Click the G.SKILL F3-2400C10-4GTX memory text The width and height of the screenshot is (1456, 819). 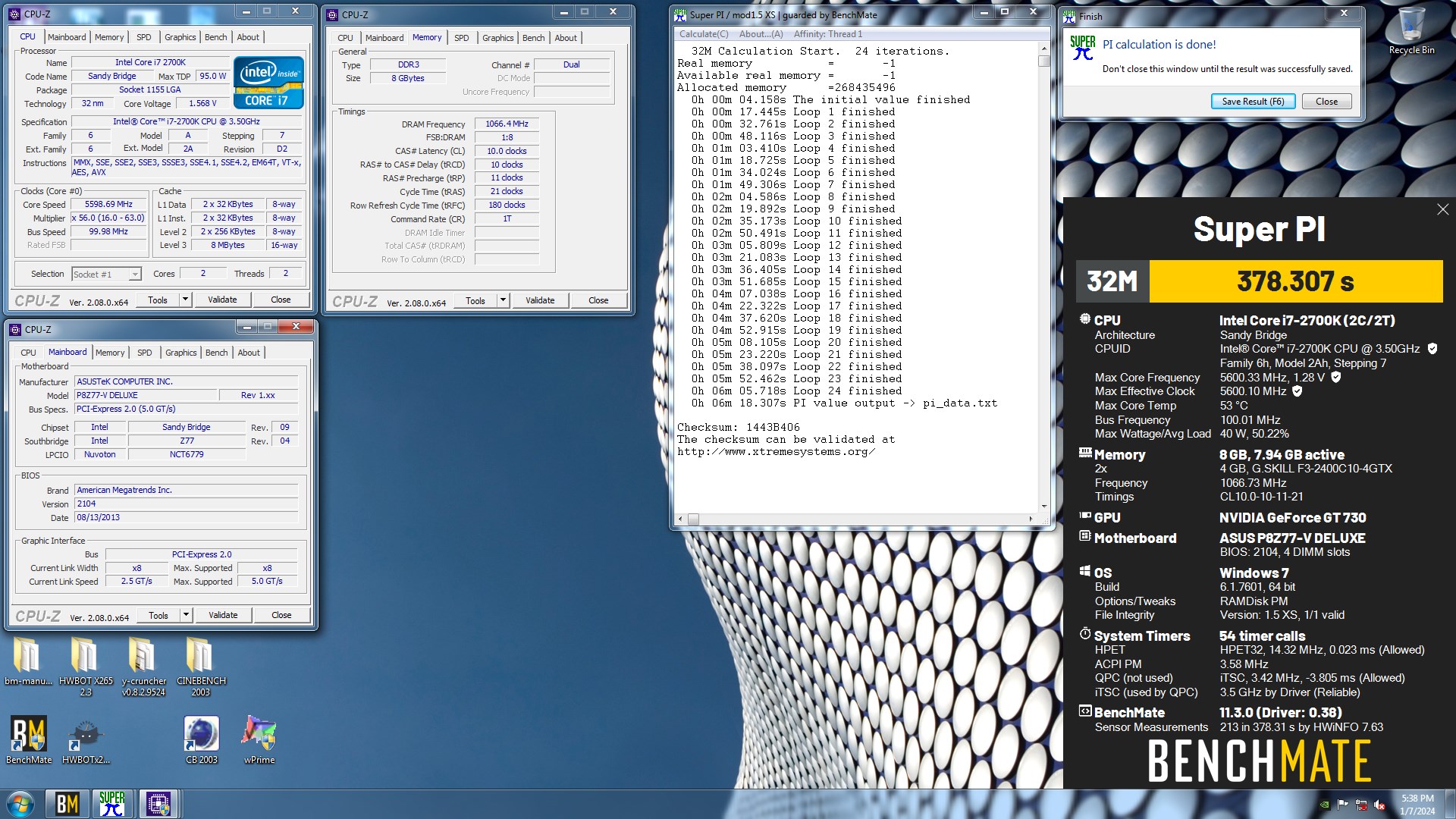pyautogui.click(x=1306, y=469)
